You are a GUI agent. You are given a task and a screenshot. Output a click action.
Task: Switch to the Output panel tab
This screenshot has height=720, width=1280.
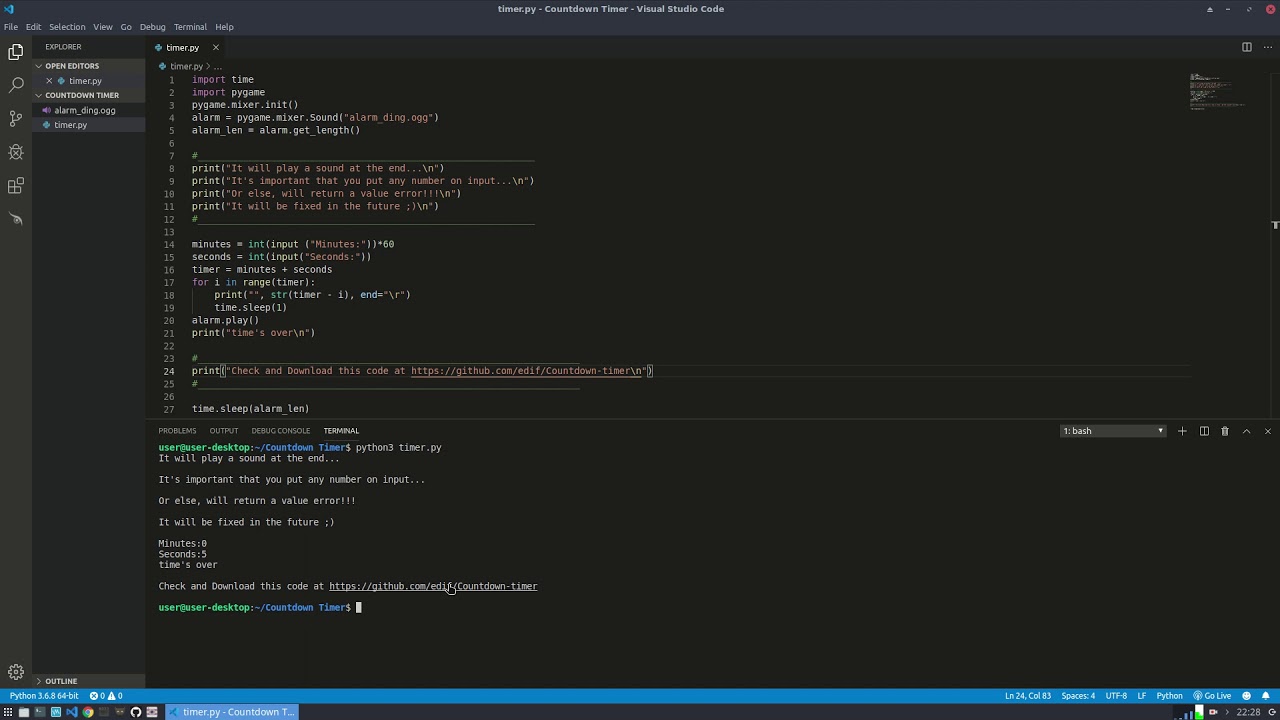(x=223, y=431)
